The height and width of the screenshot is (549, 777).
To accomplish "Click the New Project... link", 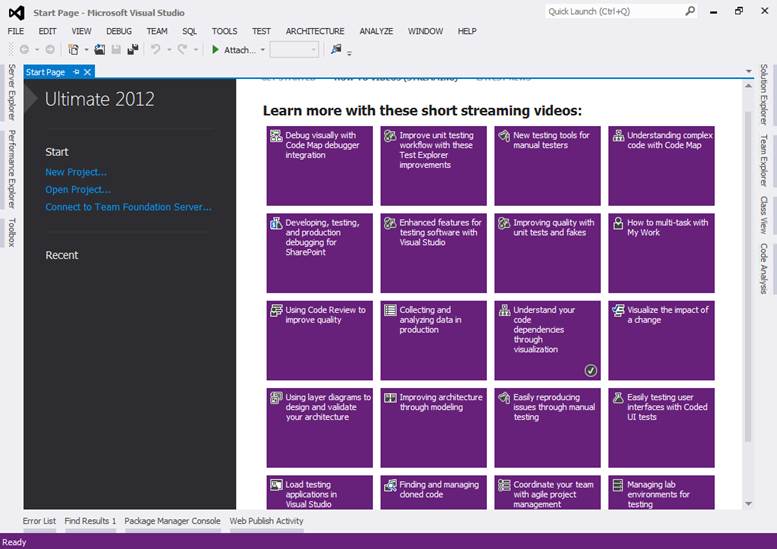I will 76,172.
